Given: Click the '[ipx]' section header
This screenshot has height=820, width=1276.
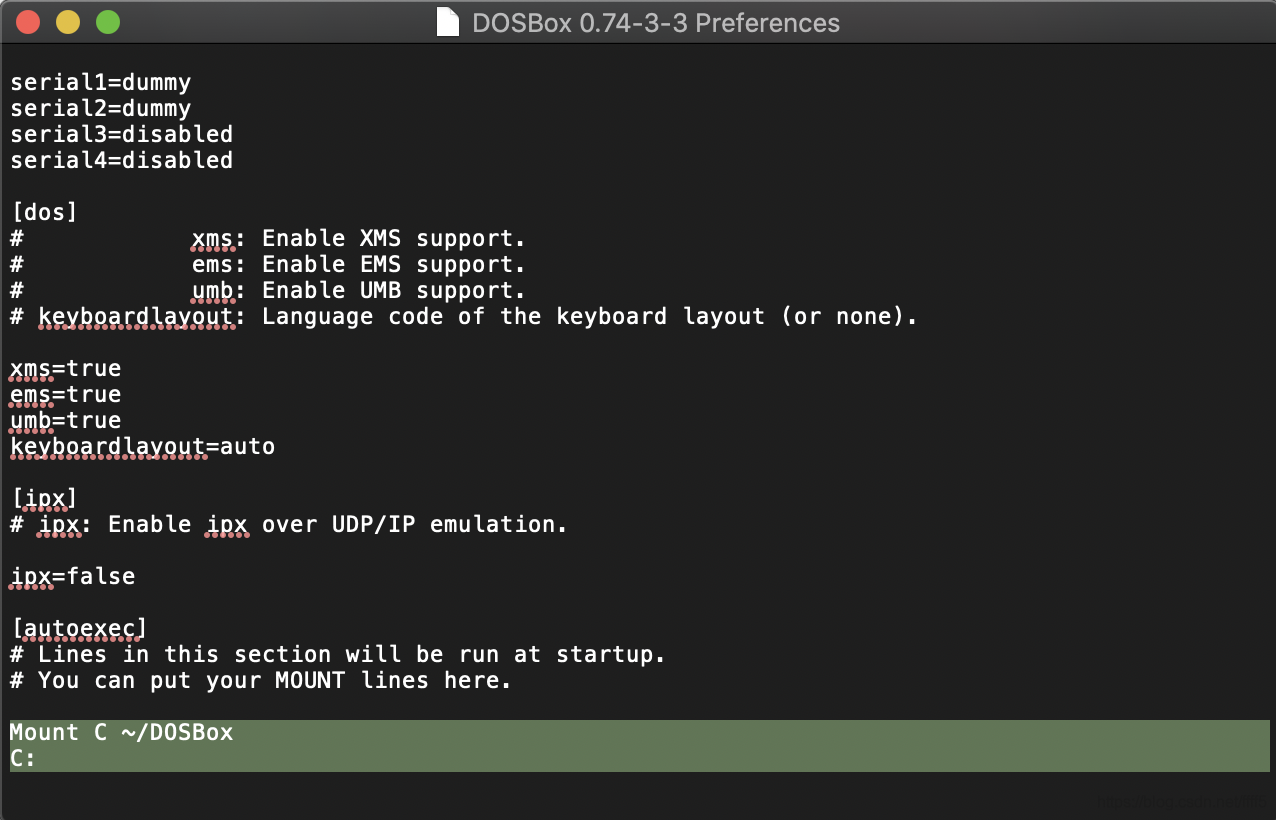Looking at the screenshot, I should (x=44, y=498).
